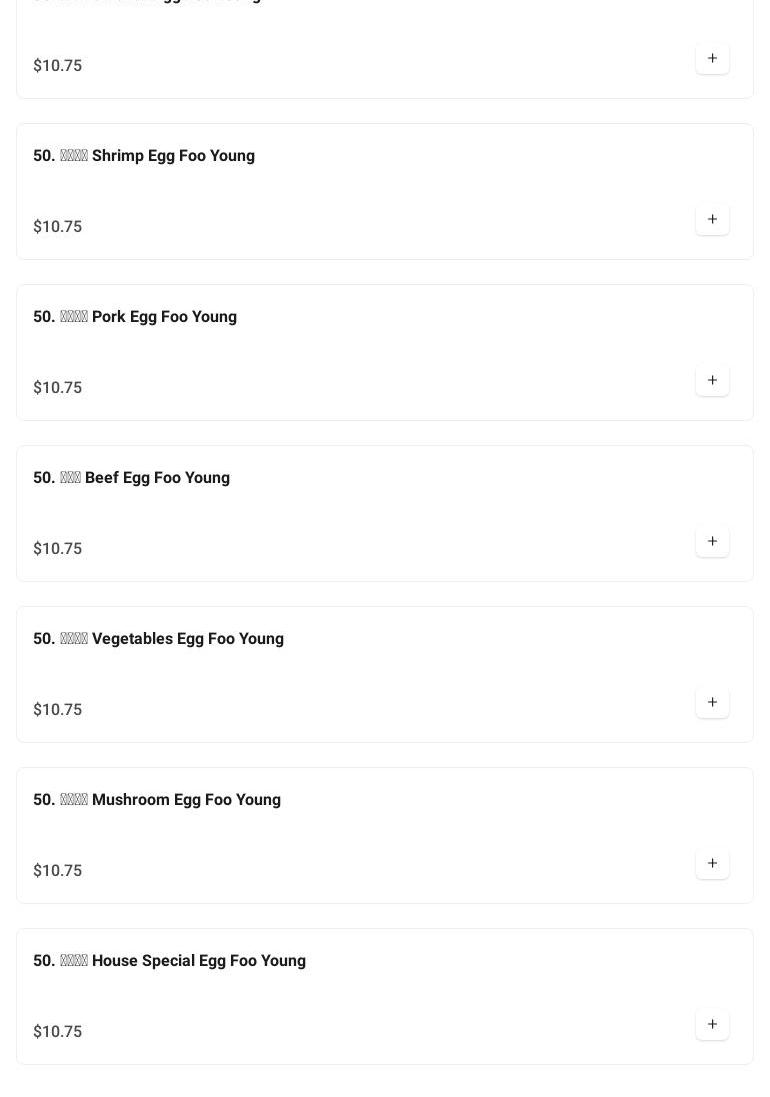This screenshot has width=770, height=1097.
Task: Add the topmost partially visible item to cart
Action: click(x=712, y=59)
